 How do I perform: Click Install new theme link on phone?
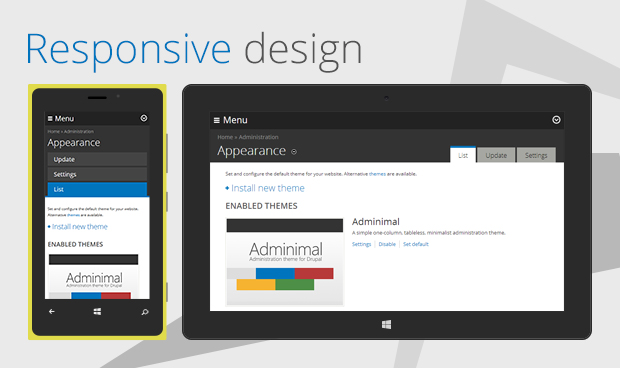pyautogui.click(x=80, y=226)
